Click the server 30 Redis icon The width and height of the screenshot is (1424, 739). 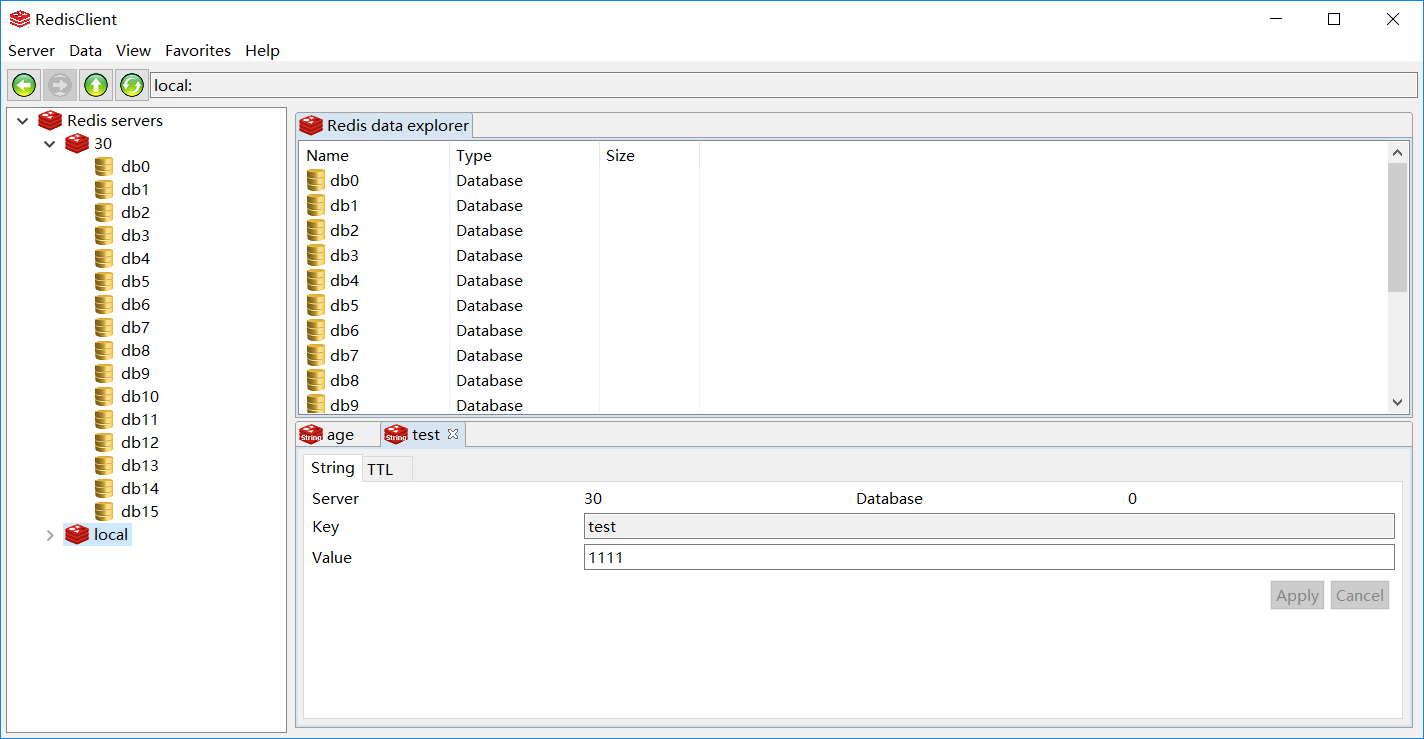point(77,143)
